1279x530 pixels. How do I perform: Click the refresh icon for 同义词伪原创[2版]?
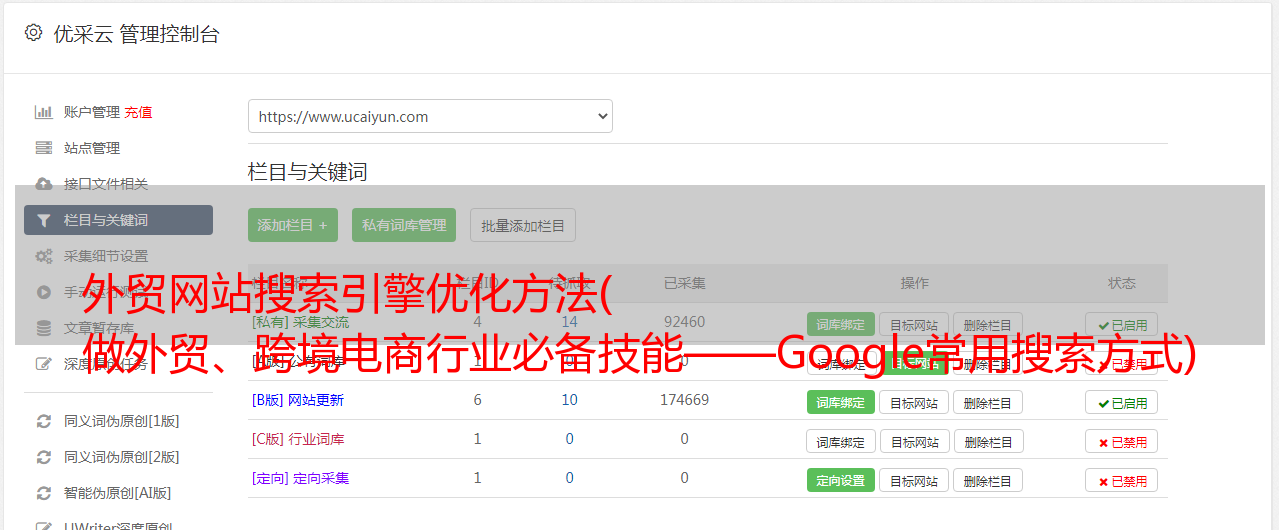point(44,457)
